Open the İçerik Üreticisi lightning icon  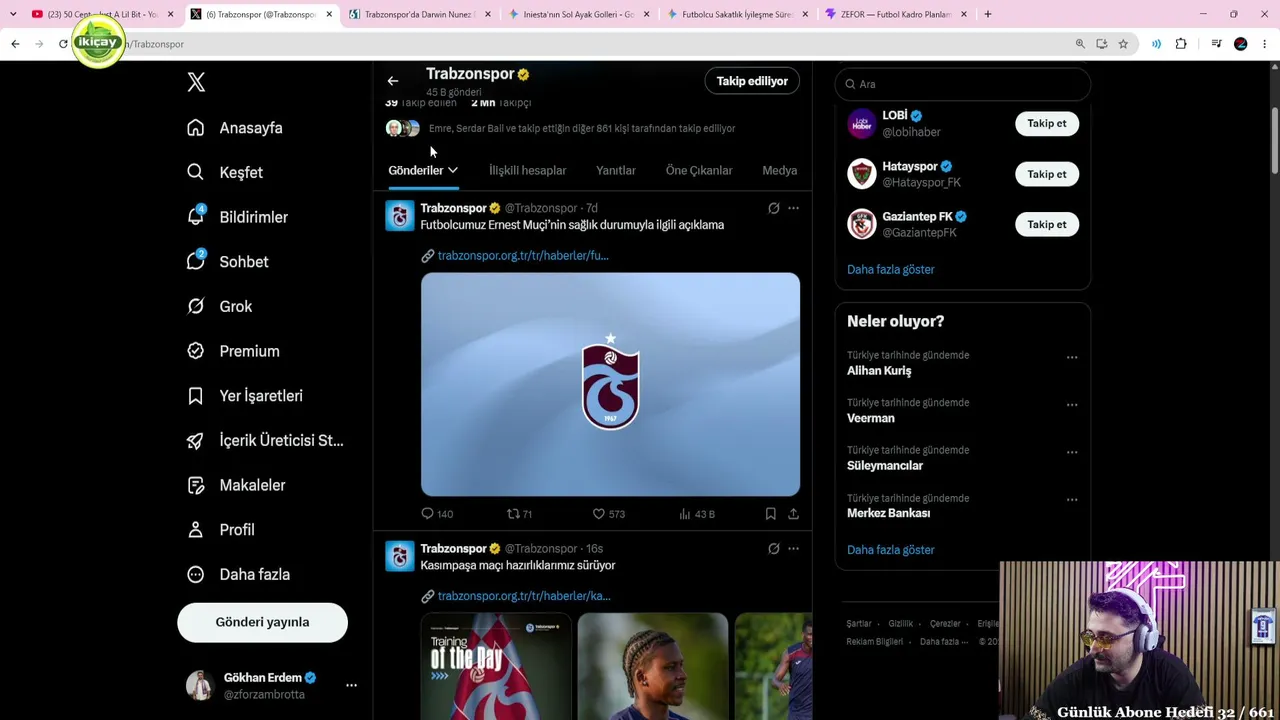click(196, 440)
